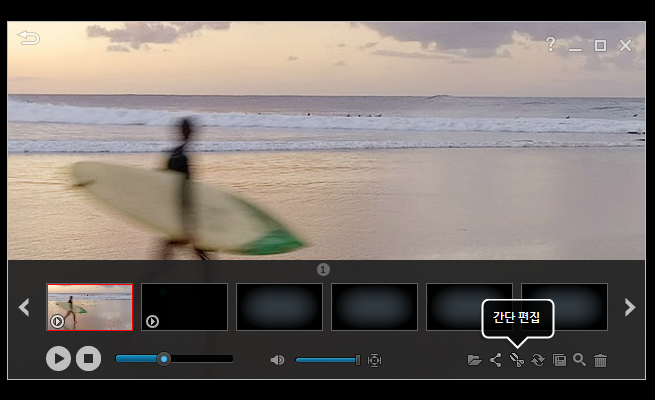The image size is (655, 400).
Task: Click the volume slider handle
Action: 358,360
